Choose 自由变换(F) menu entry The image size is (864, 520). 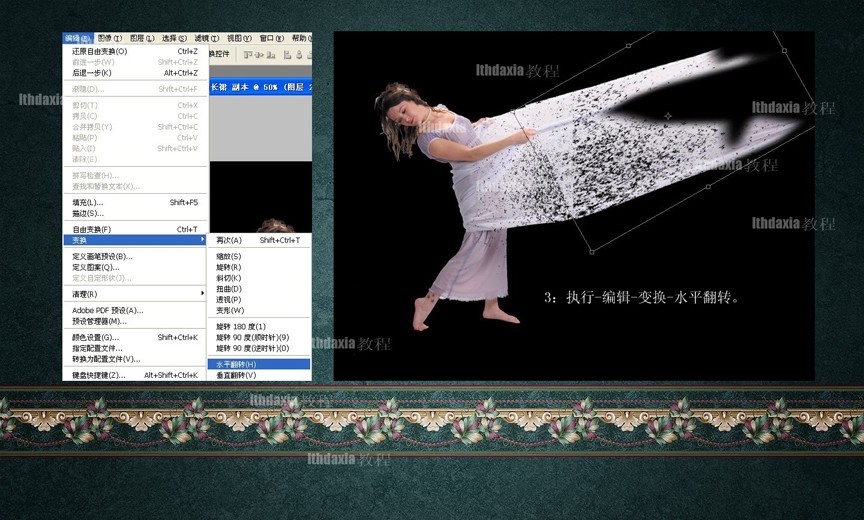click(x=135, y=229)
